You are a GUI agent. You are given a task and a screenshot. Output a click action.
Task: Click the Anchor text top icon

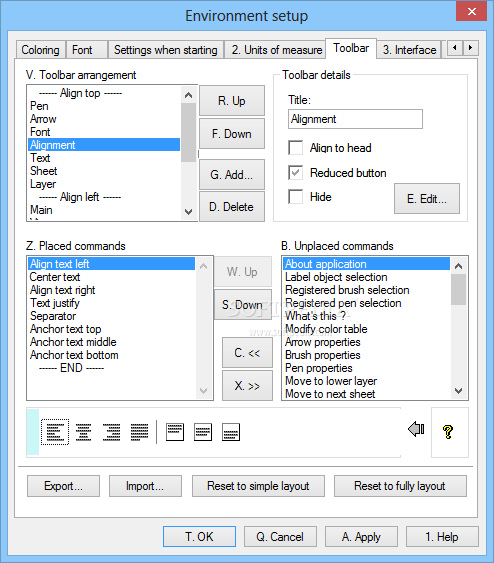coord(175,432)
